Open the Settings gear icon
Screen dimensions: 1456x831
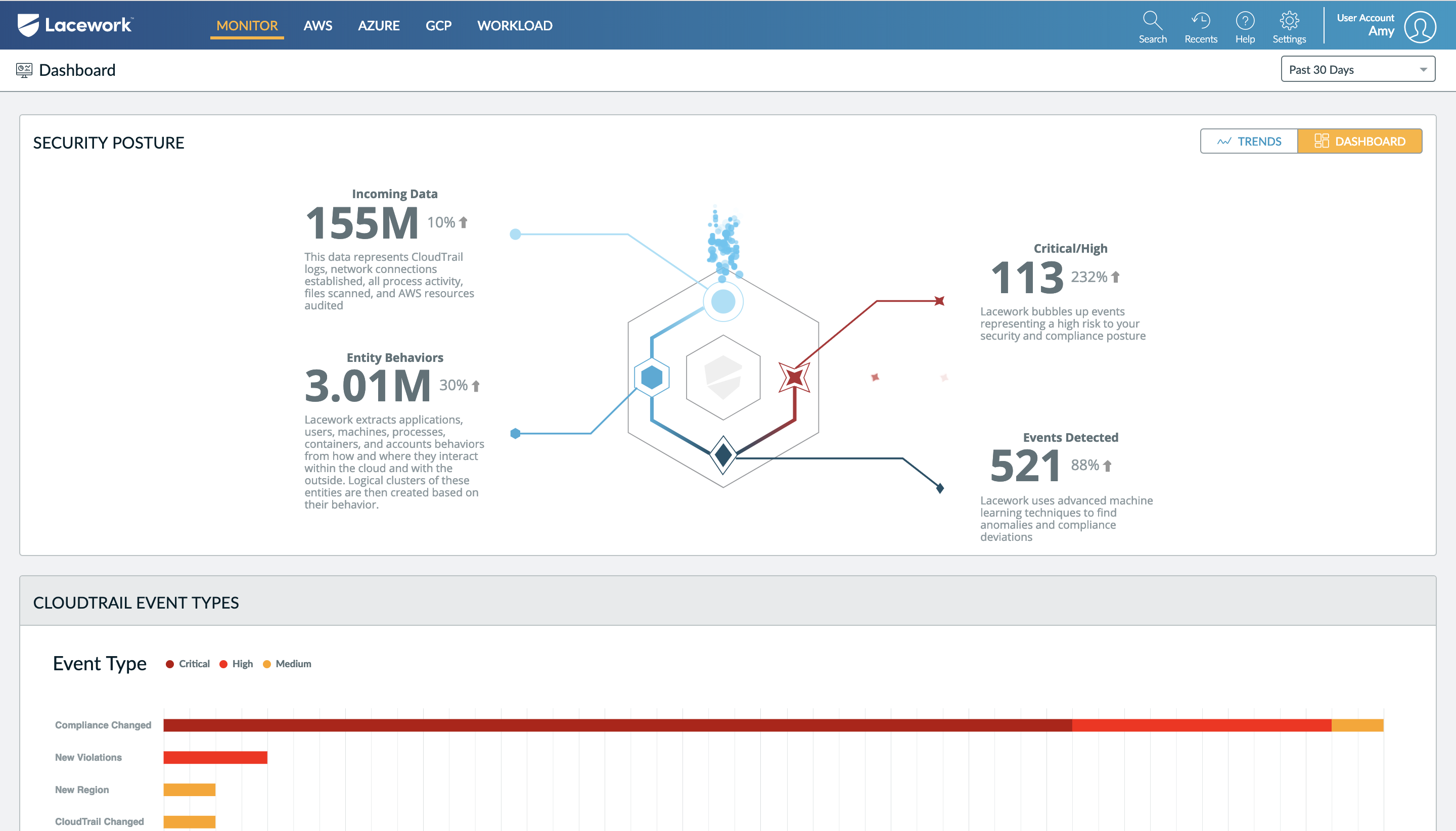(1289, 21)
